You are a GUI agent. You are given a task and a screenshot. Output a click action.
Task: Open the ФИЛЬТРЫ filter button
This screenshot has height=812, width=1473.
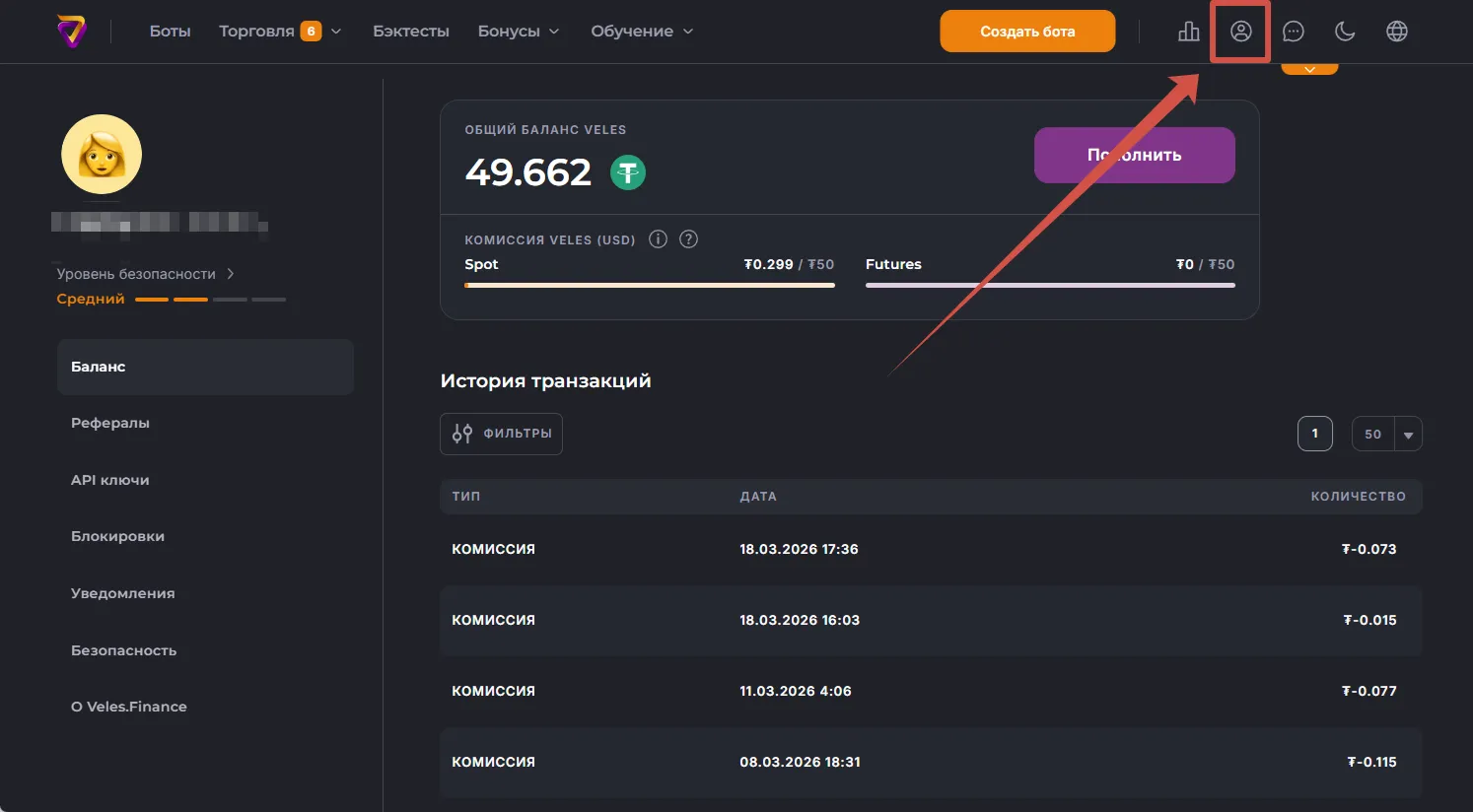point(501,434)
